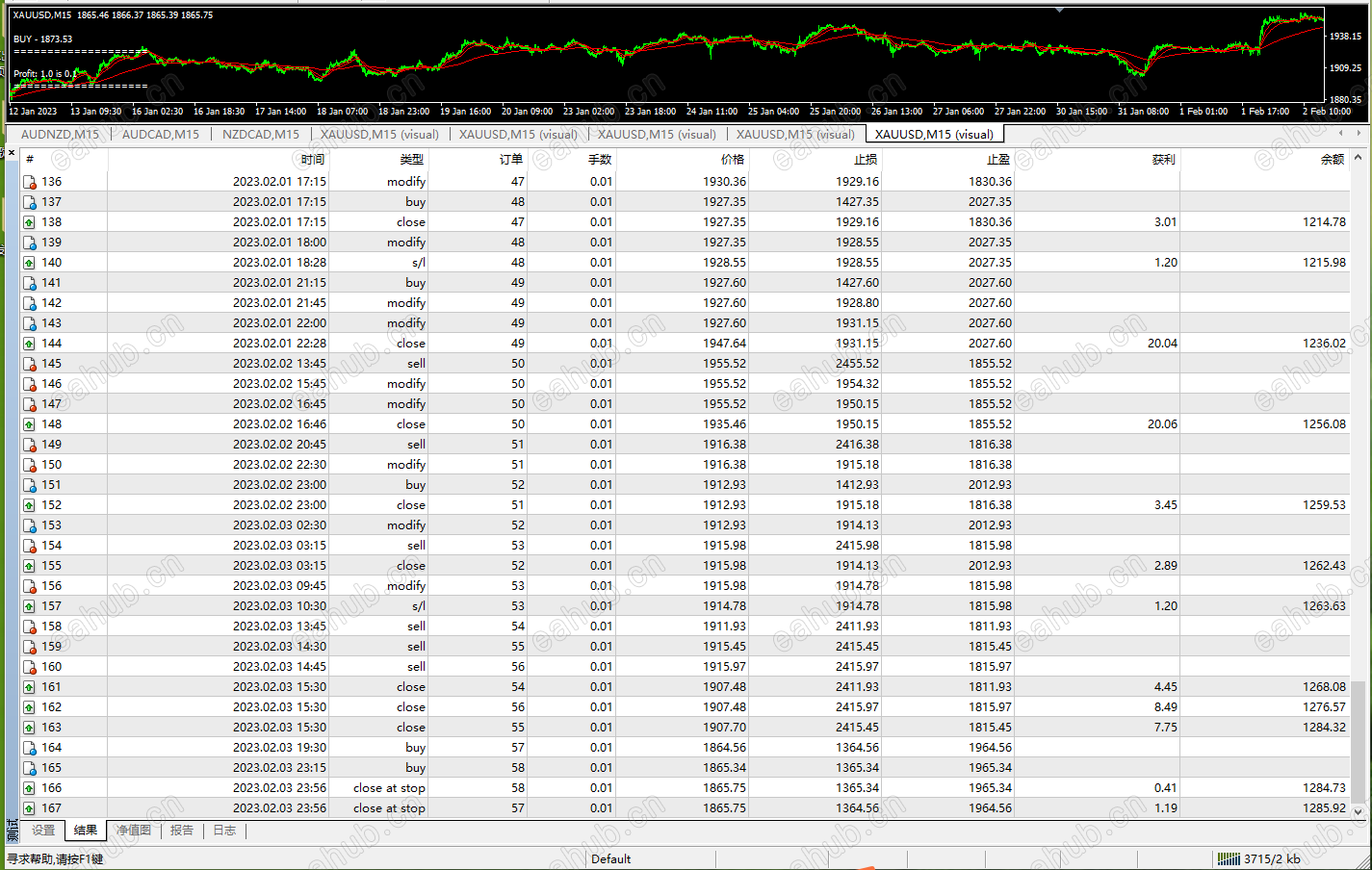The height and width of the screenshot is (870, 1372).
Task: Click the order icon in row 136
Action: pyautogui.click(x=29, y=182)
